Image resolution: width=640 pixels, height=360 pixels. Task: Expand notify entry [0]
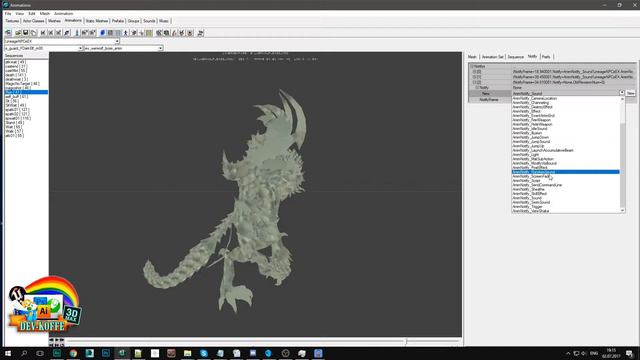pyautogui.click(x=474, y=71)
